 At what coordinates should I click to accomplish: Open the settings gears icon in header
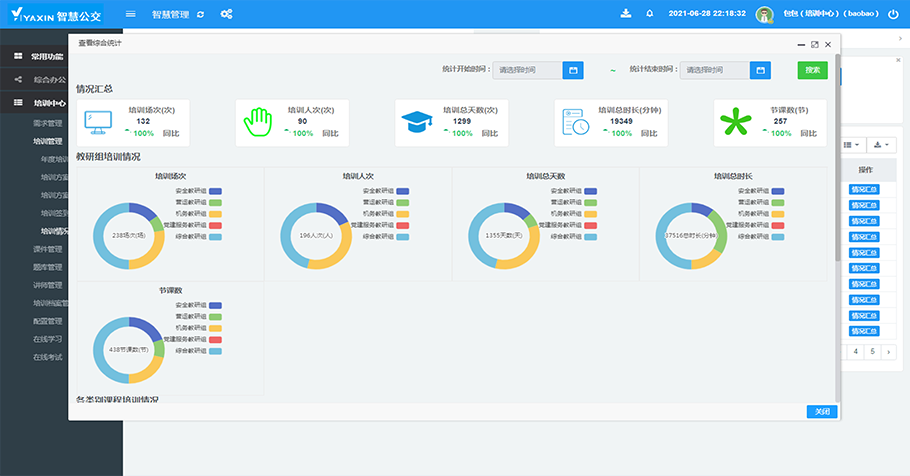pos(227,14)
